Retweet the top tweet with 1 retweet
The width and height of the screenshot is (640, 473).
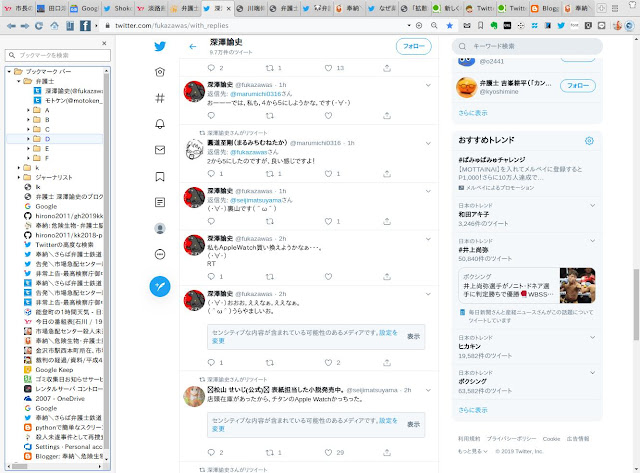(270, 68)
